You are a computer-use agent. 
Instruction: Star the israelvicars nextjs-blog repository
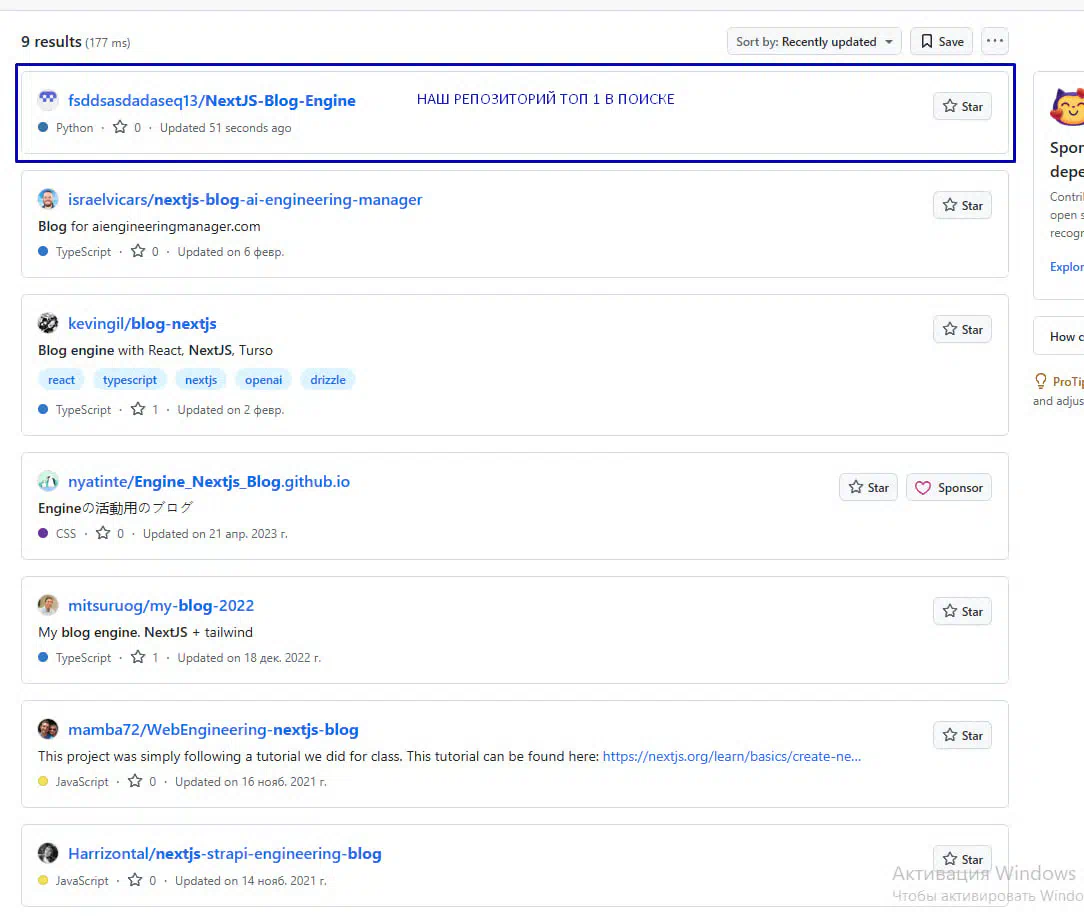click(x=962, y=205)
